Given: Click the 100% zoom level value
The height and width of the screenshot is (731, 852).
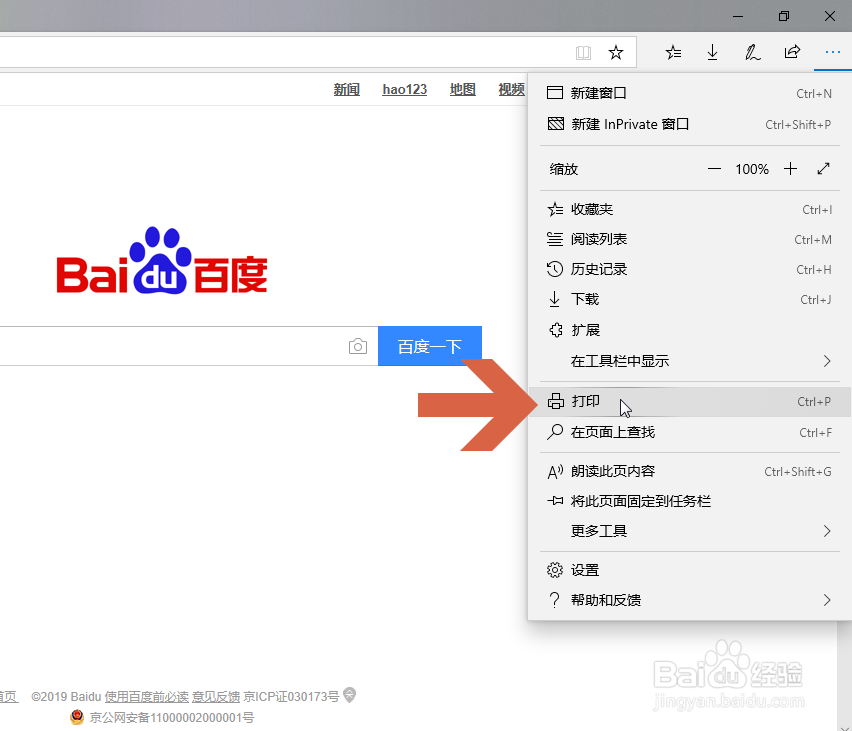Looking at the screenshot, I should 752,169.
